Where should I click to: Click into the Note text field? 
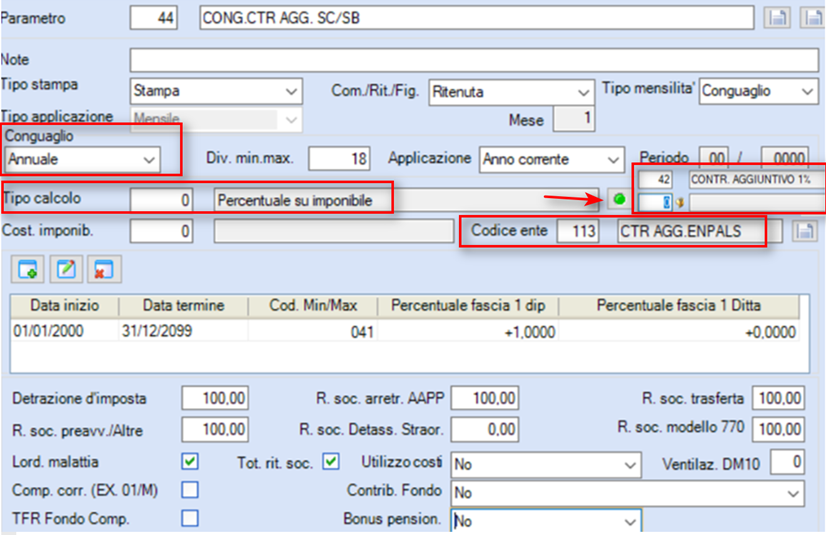coord(474,60)
